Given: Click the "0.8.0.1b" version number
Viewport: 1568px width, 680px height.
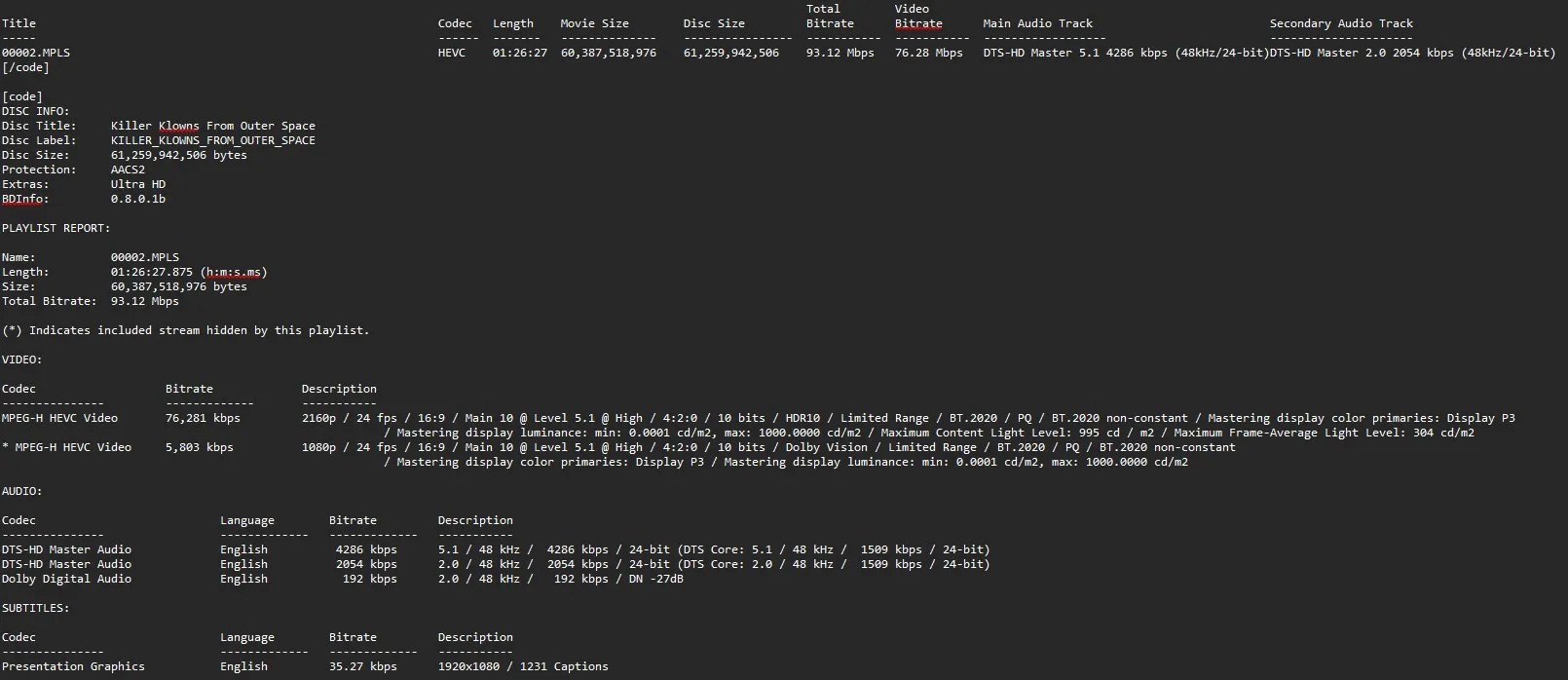Looking at the screenshot, I should (137, 199).
